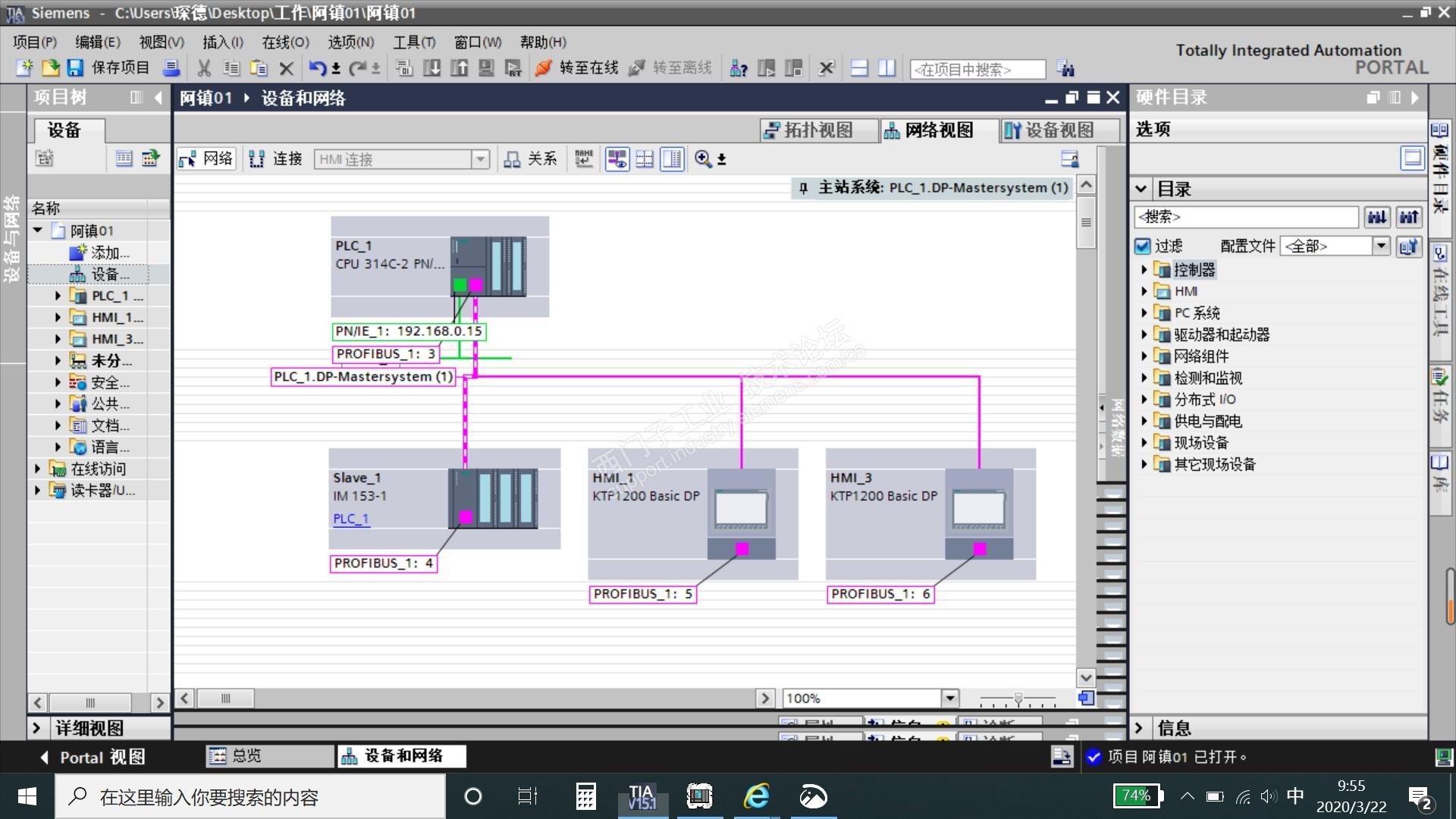Expand the PLC_1 node in project tree
Image resolution: width=1456 pixels, height=819 pixels.
point(58,296)
